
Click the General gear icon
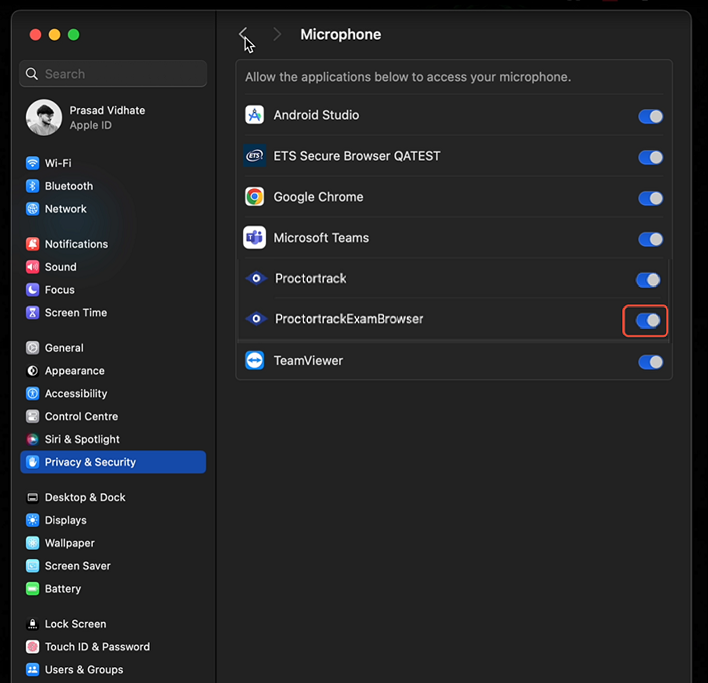[x=33, y=348]
